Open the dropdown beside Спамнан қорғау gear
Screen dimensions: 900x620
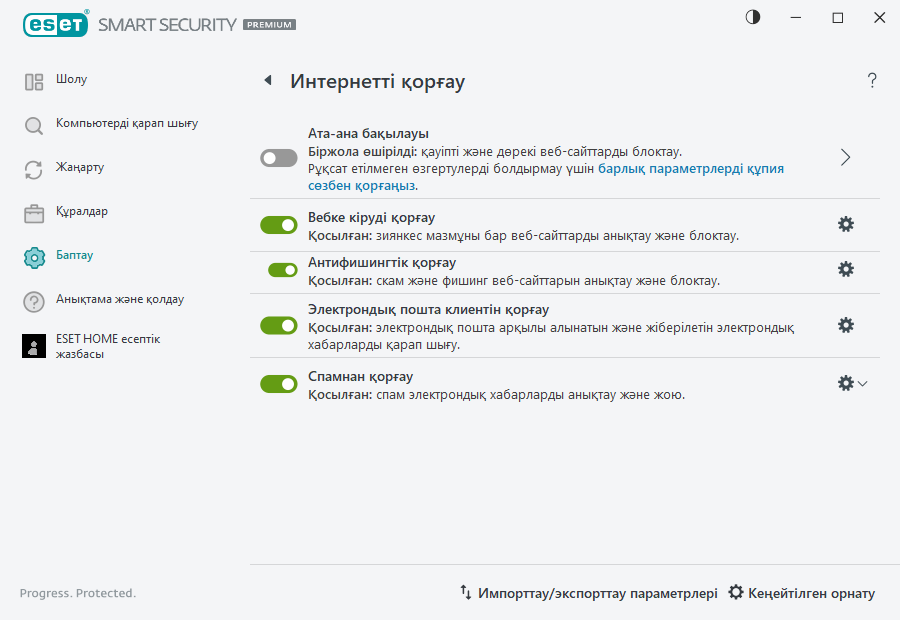click(862, 383)
